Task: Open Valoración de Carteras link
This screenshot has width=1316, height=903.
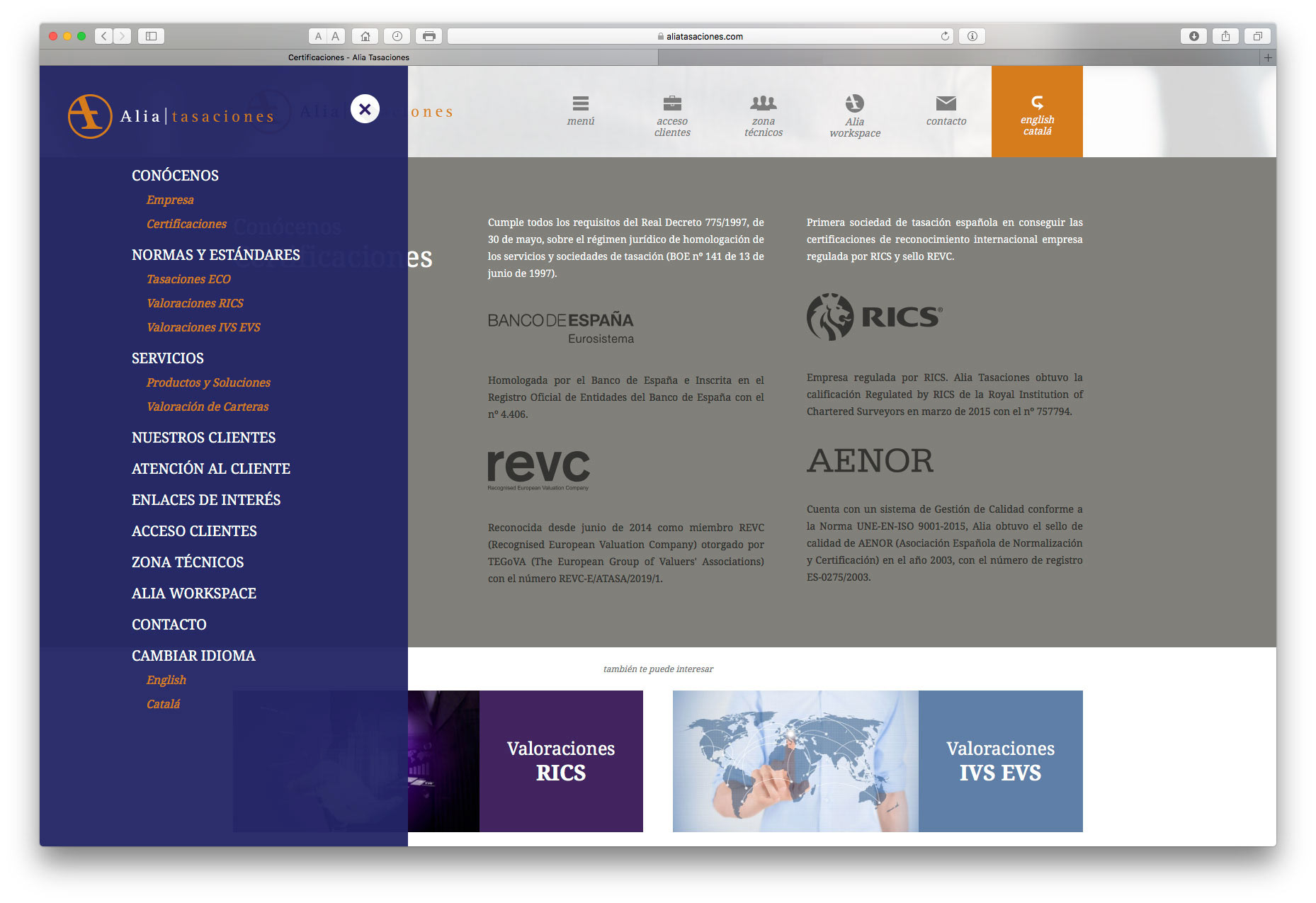Action: [x=208, y=407]
